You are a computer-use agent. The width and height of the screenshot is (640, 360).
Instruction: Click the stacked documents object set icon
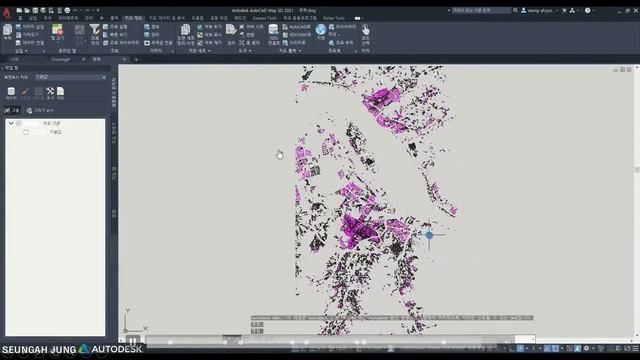(185, 29)
